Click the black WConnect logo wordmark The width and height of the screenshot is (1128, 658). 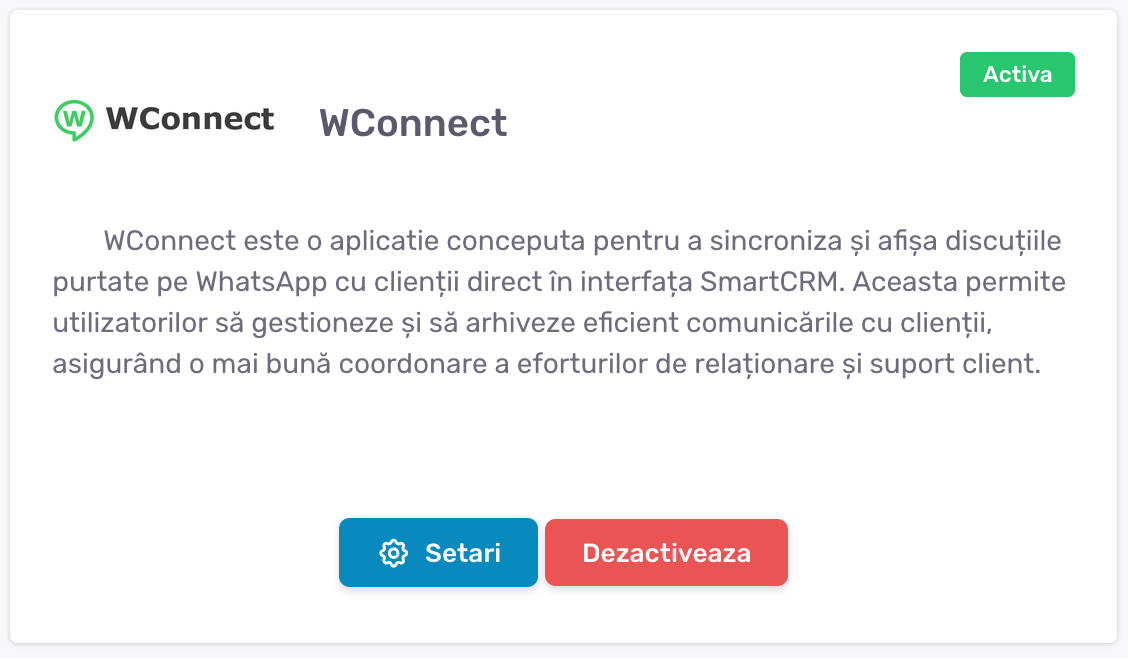190,119
